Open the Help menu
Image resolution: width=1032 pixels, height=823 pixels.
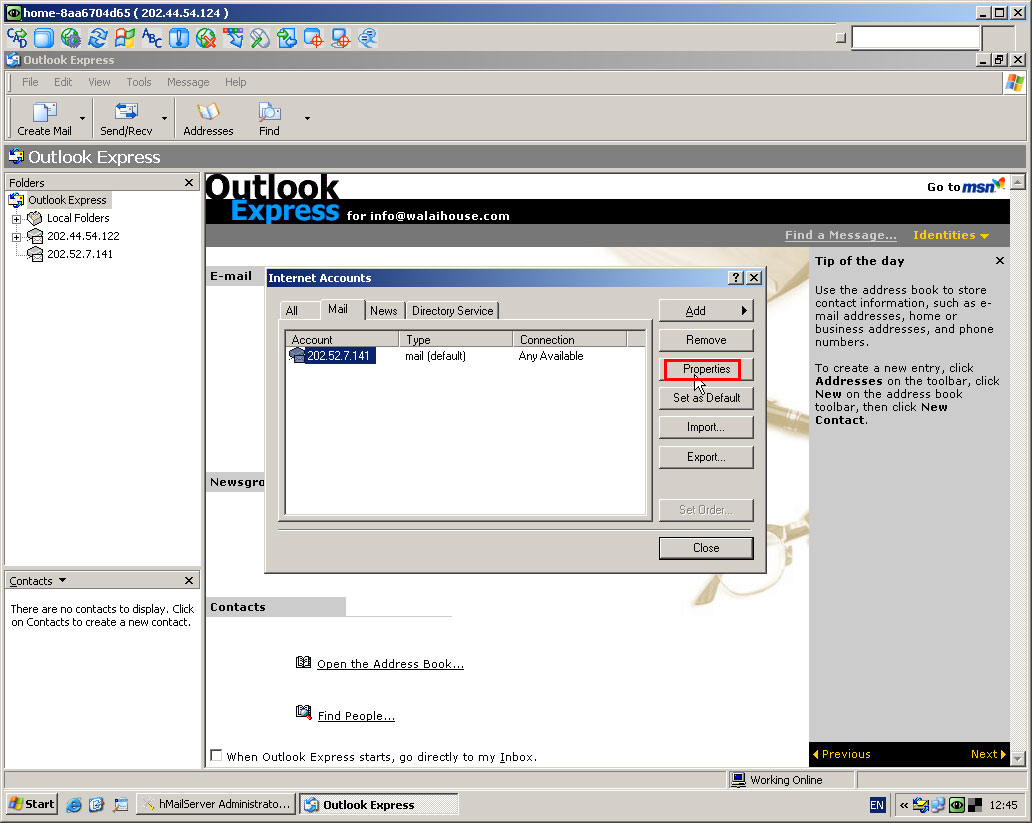[x=235, y=82]
